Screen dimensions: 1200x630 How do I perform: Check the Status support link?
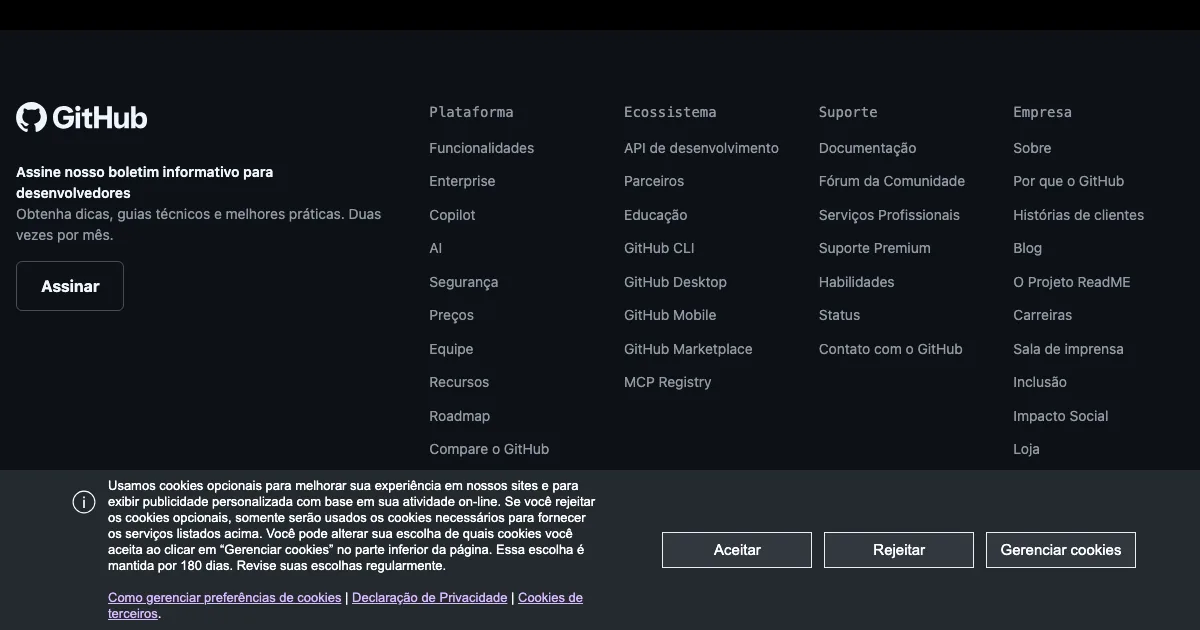(839, 315)
